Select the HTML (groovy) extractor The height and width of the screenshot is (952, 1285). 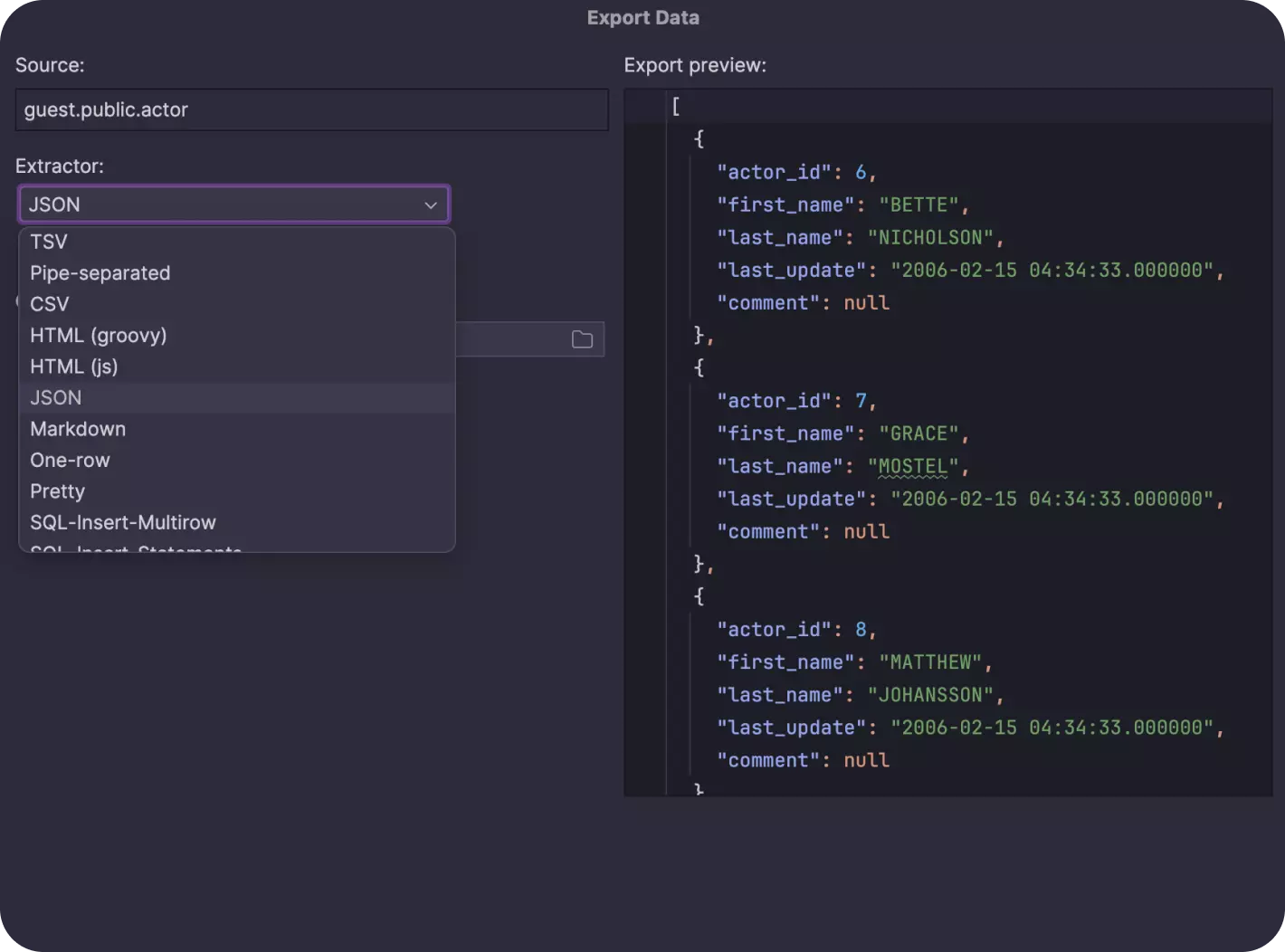tap(98, 336)
